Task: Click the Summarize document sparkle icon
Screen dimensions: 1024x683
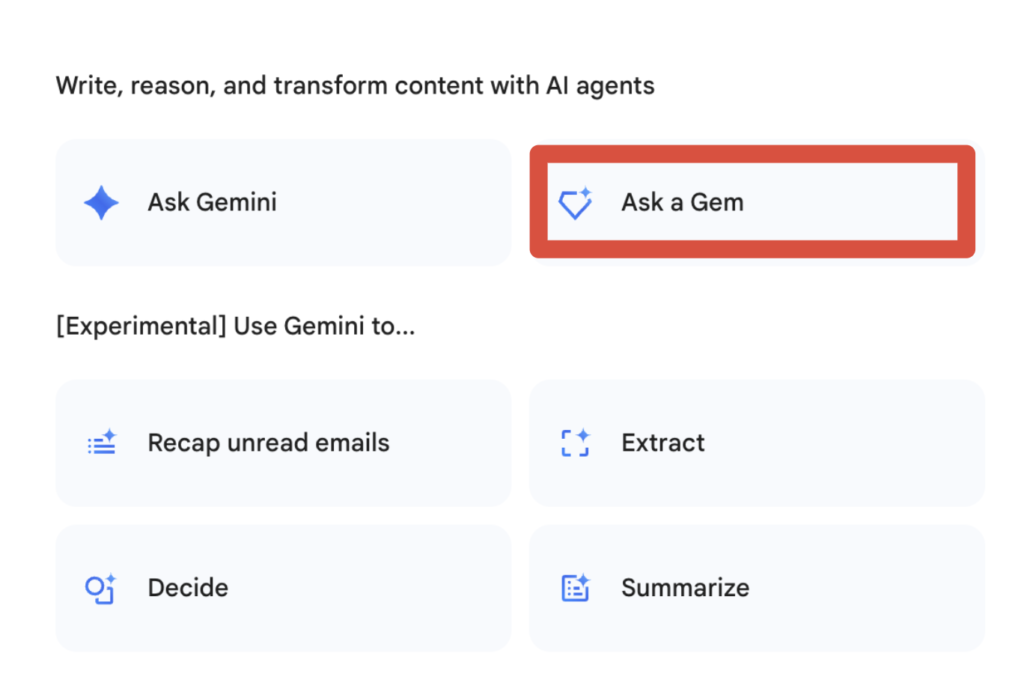Action: (x=575, y=588)
